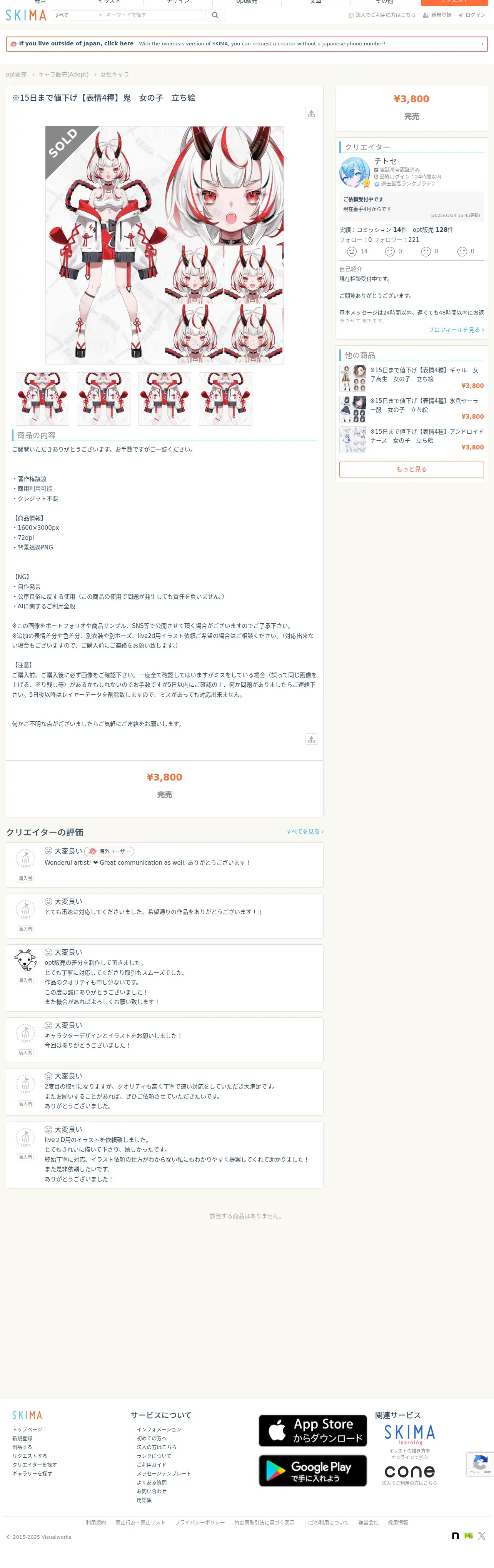The height and width of the screenshot is (1568, 494).
Task: Click the SKIMA learning logo
Action: coord(409,1435)
